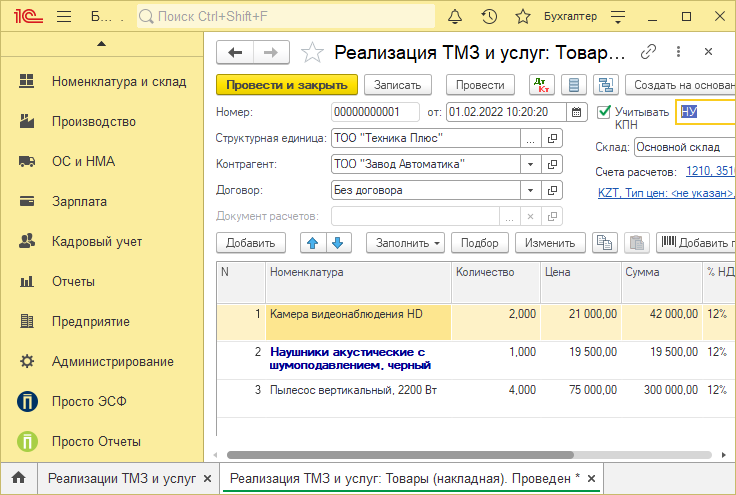Open Зарплата section
The image size is (736, 495).
click(103, 201)
